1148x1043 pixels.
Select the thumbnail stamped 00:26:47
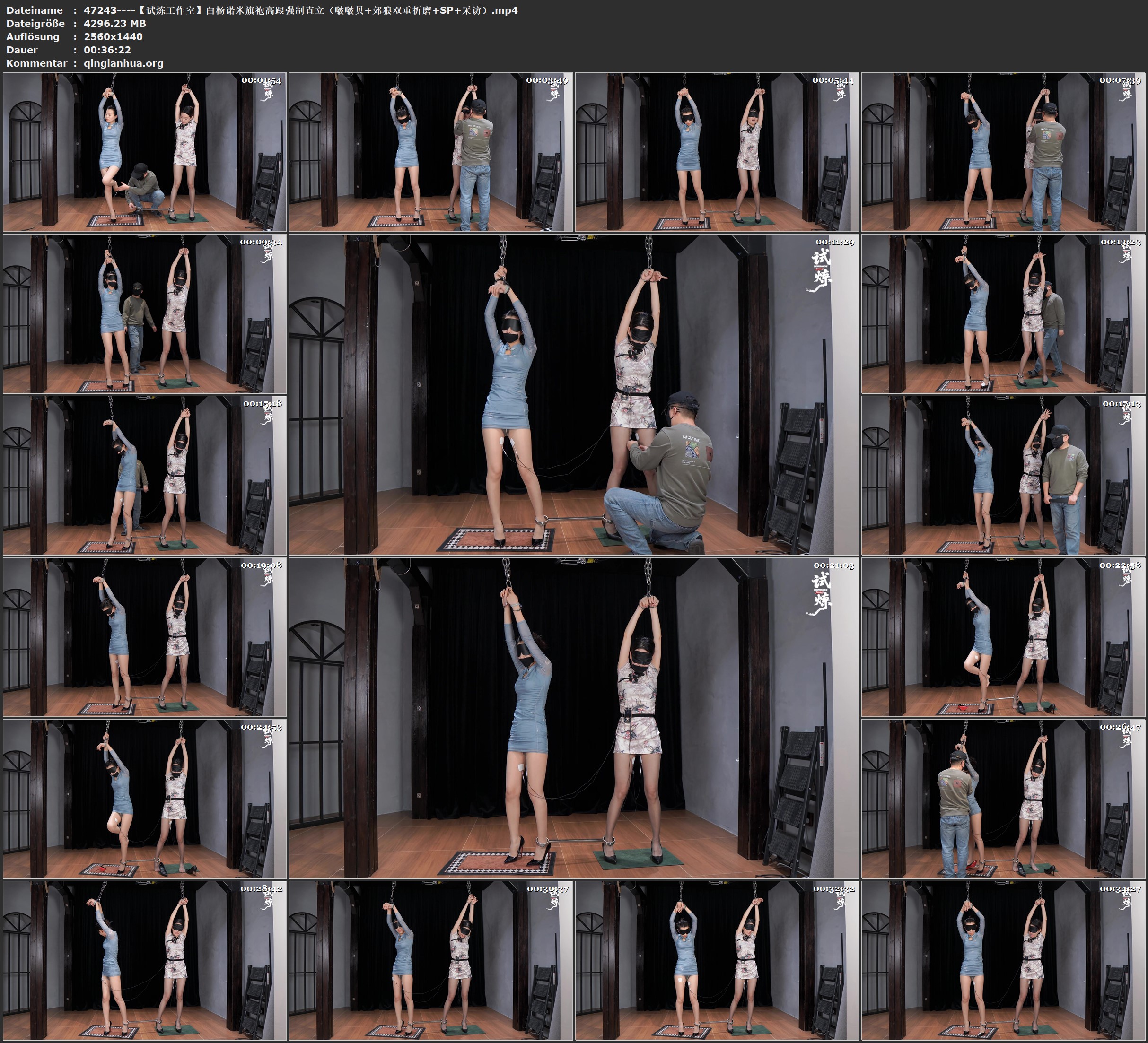coord(1003,799)
